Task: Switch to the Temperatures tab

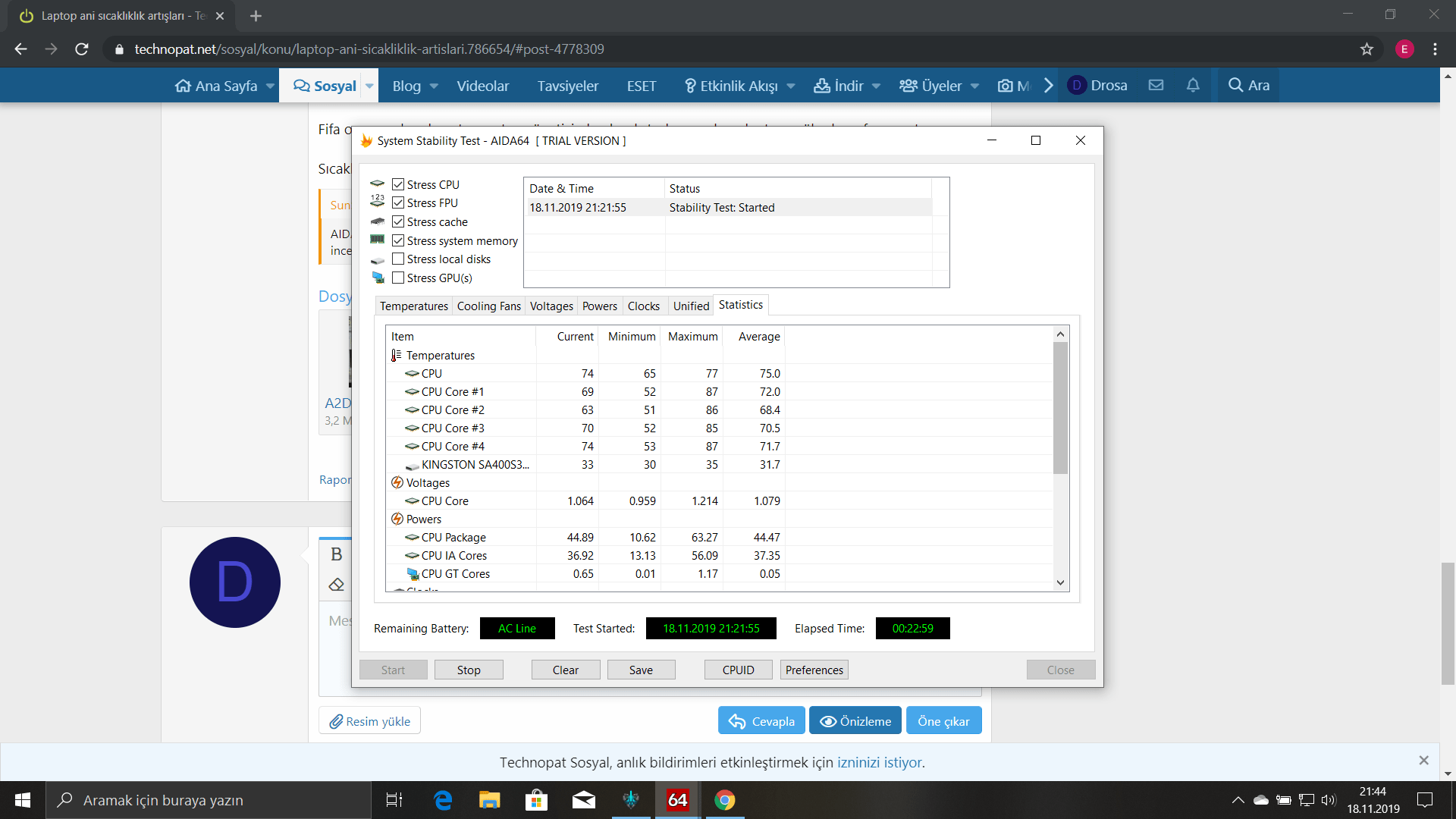Action: tap(413, 306)
